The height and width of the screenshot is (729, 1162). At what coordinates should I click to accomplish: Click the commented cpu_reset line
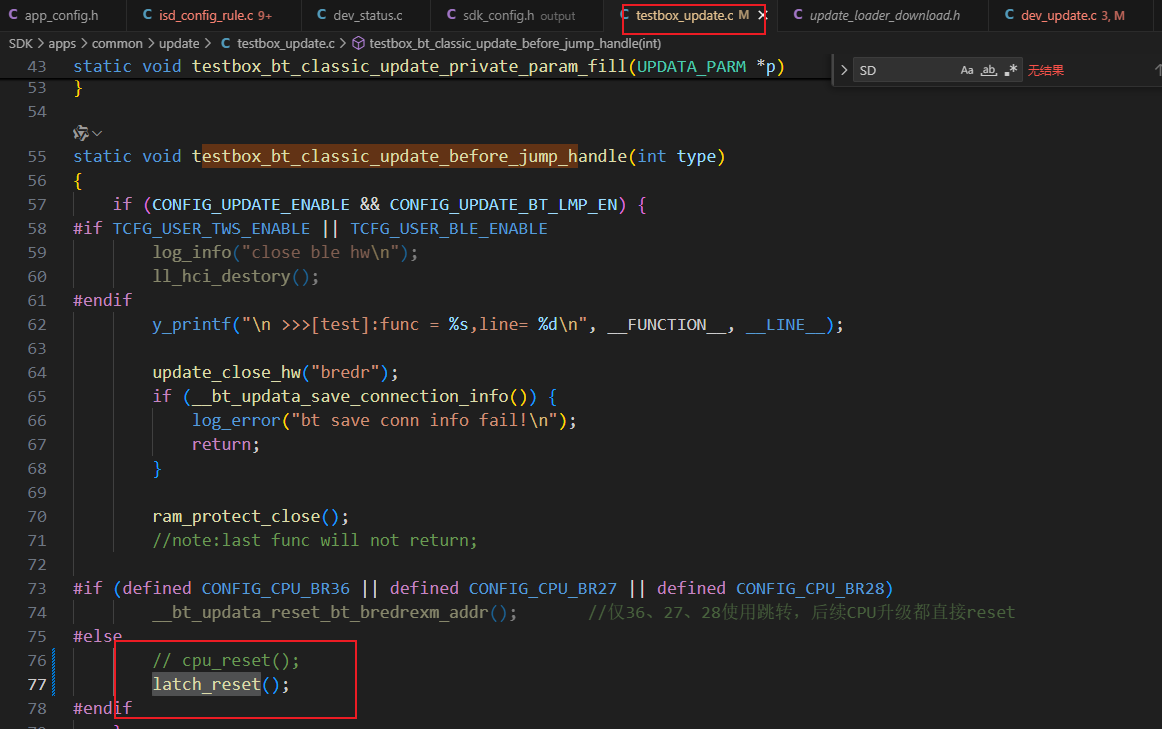click(226, 661)
